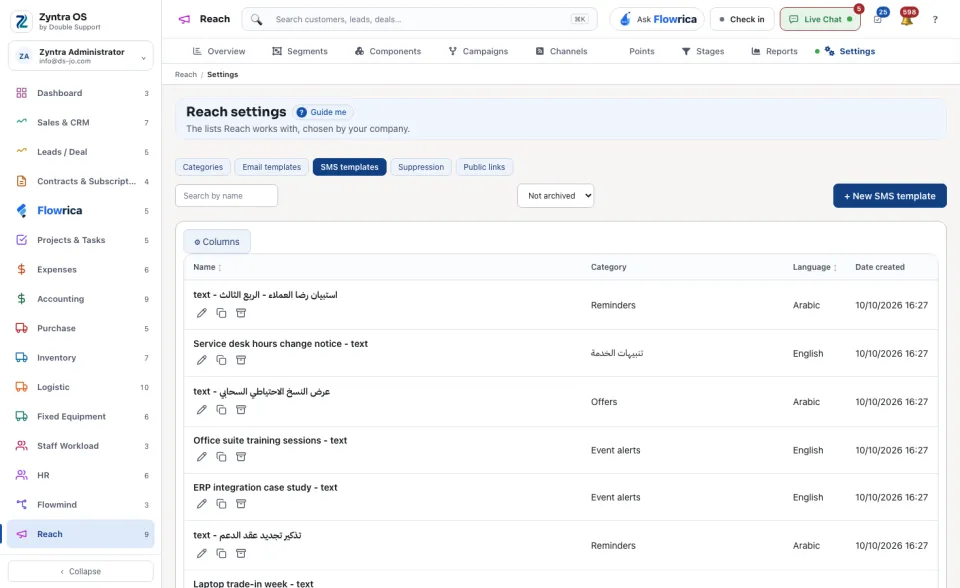Open the Points tab
Screen dimensions: 960x588
[x=642, y=51]
